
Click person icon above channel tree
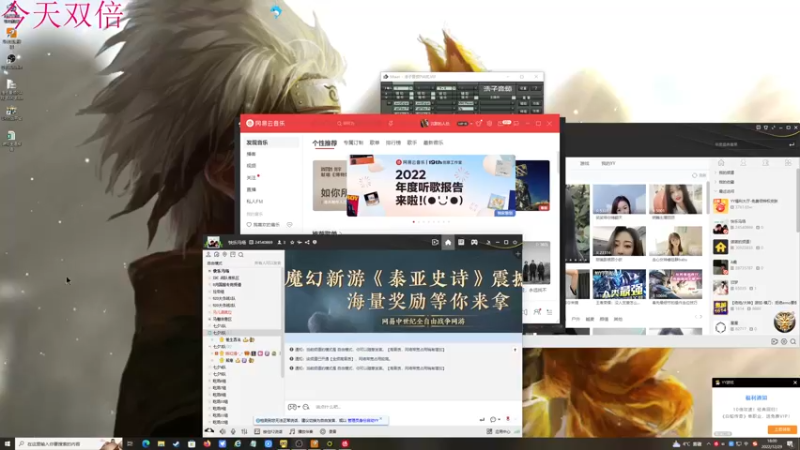[x=208, y=255]
